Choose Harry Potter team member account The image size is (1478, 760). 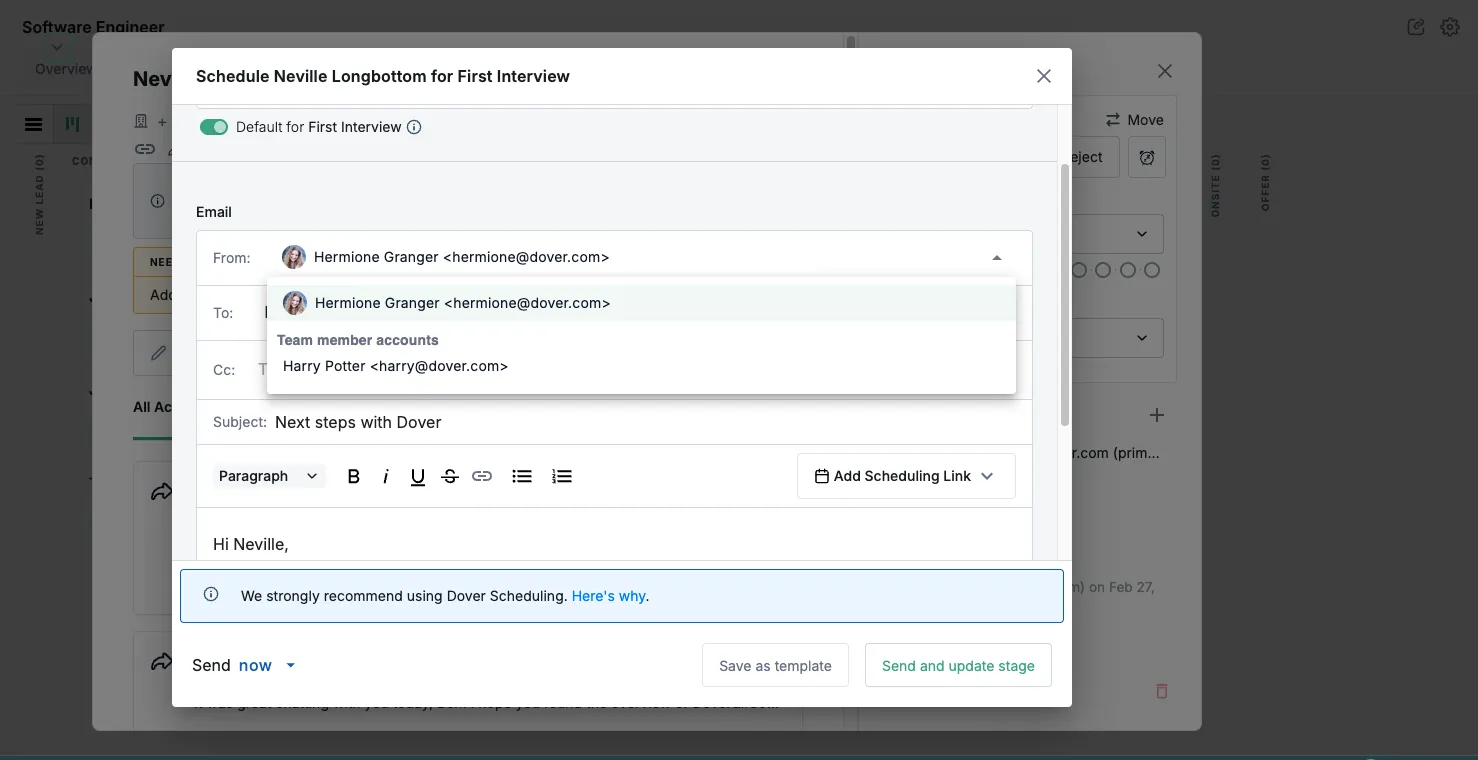click(641, 366)
